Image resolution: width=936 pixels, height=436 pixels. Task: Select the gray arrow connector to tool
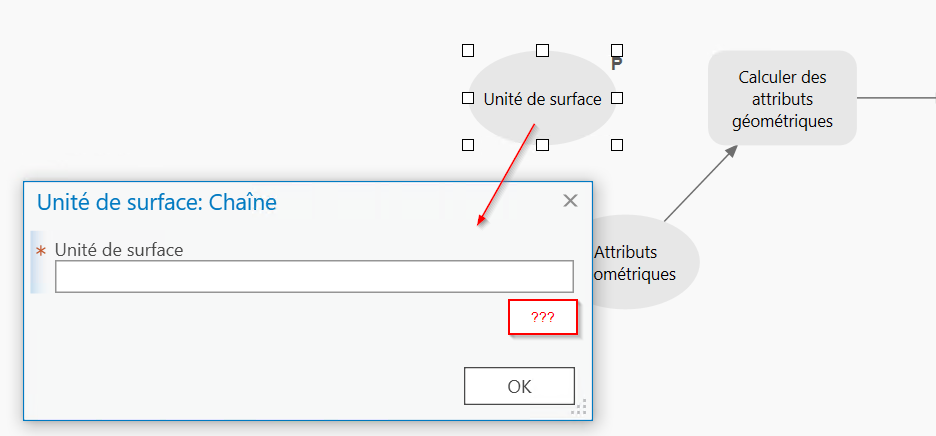pos(700,183)
